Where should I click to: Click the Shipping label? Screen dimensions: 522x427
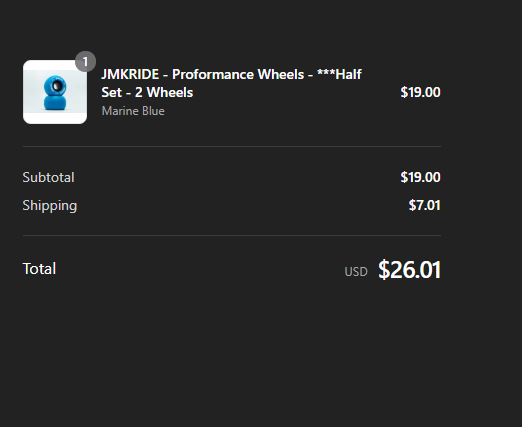pyautogui.click(x=50, y=206)
